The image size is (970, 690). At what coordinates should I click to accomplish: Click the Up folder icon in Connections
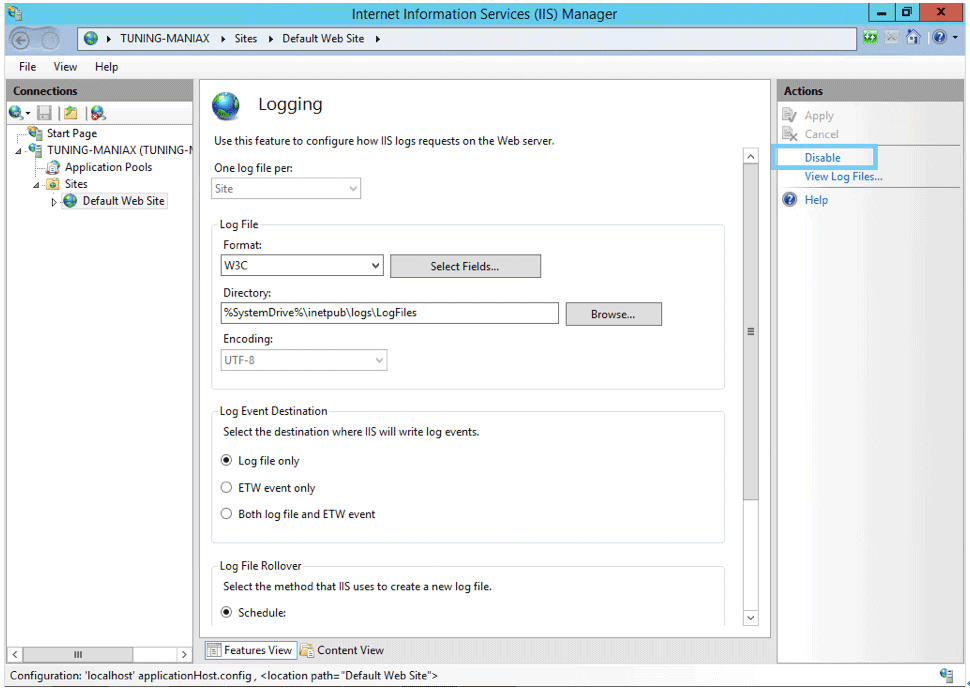coord(71,113)
